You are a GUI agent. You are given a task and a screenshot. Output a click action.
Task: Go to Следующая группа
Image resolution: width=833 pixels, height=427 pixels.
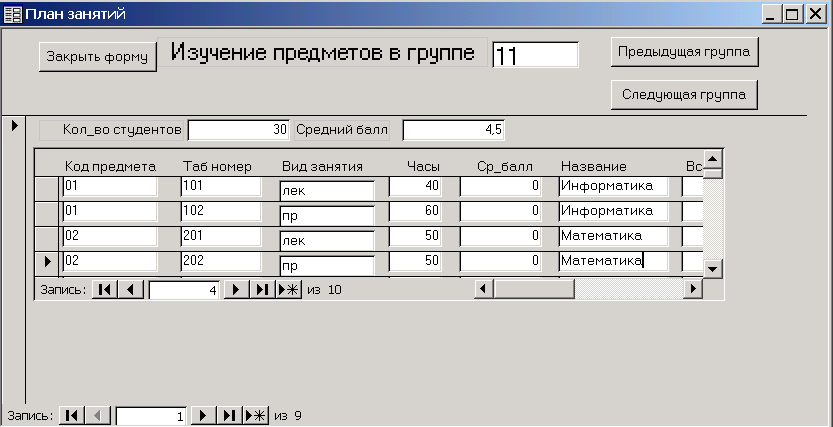[x=684, y=95]
